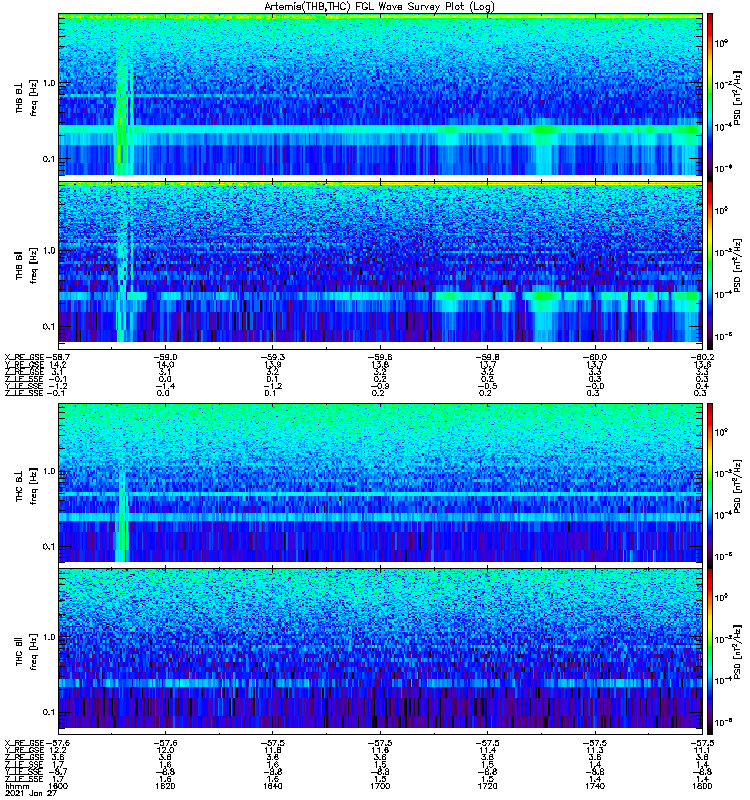Click the time label '1700'
Image resolution: width=750 pixels, height=800 pixels.
pos(380,786)
